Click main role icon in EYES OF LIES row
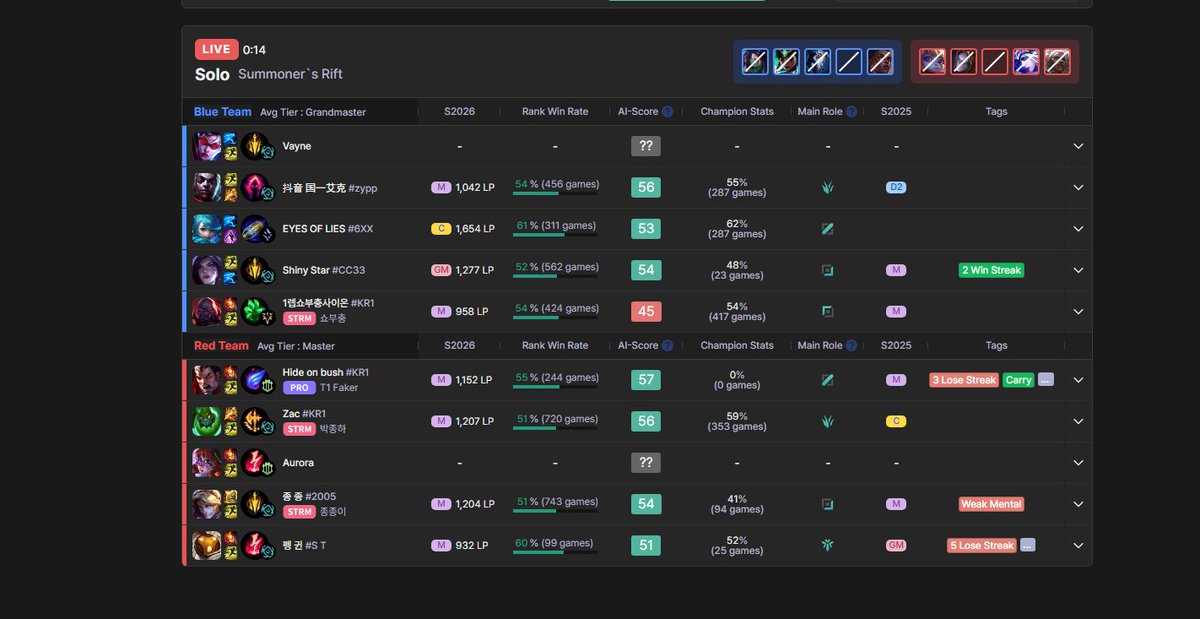The height and width of the screenshot is (619, 1200). pyautogui.click(x=828, y=229)
